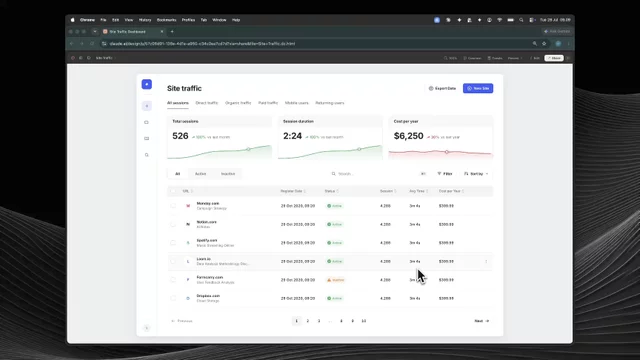
Task: Open the three-dot menu on the Learn.io row
Action: click(x=486, y=262)
